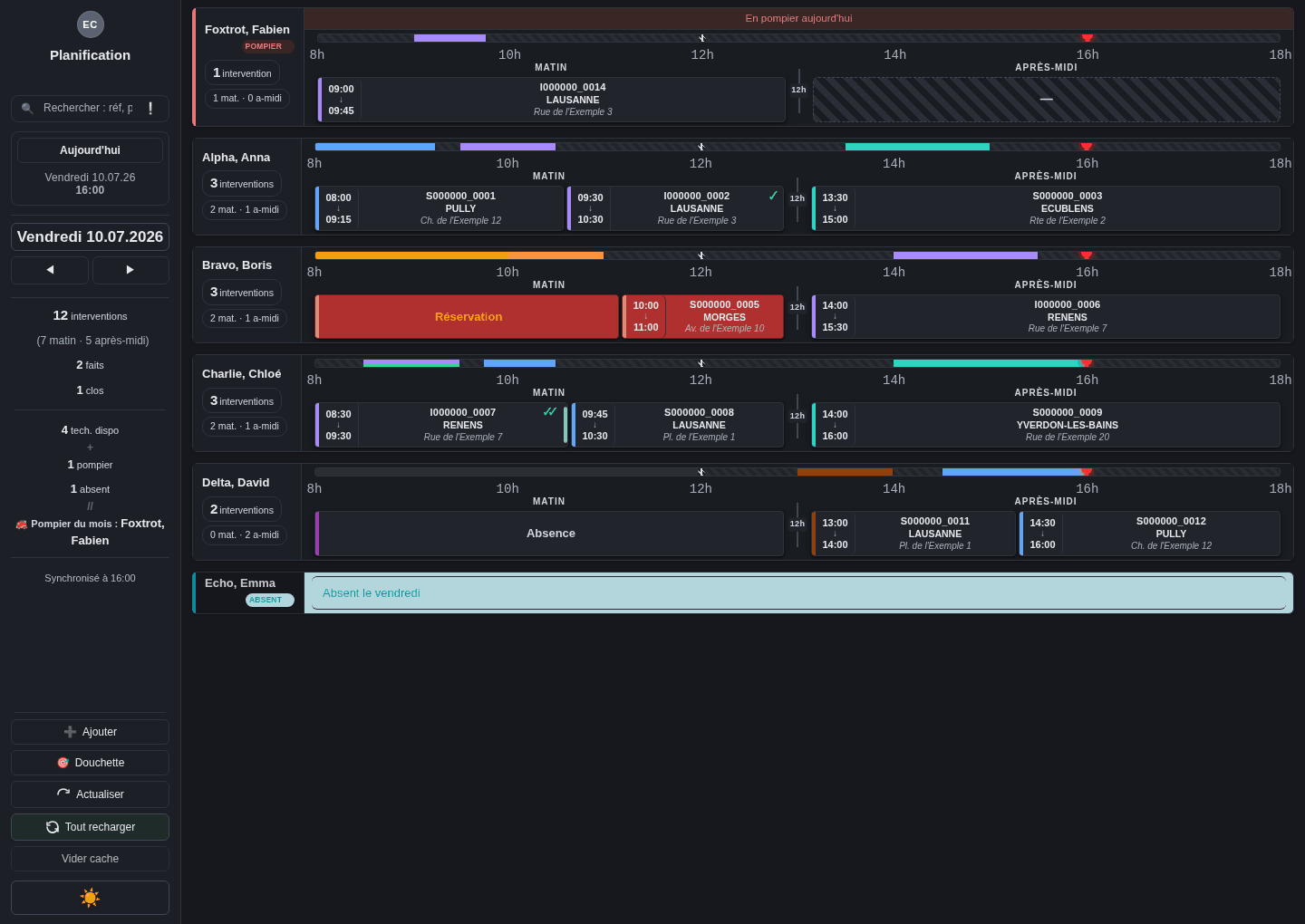Screen dimensions: 1305x924
Task: Click the double checkmark on I000000_0007
Action: coord(550,411)
